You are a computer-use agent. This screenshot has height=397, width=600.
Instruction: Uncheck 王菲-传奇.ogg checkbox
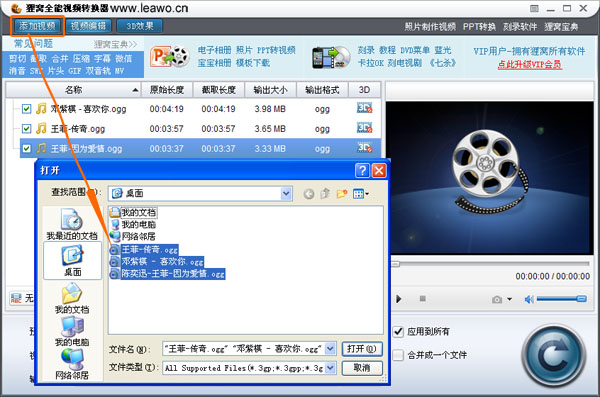point(26,129)
